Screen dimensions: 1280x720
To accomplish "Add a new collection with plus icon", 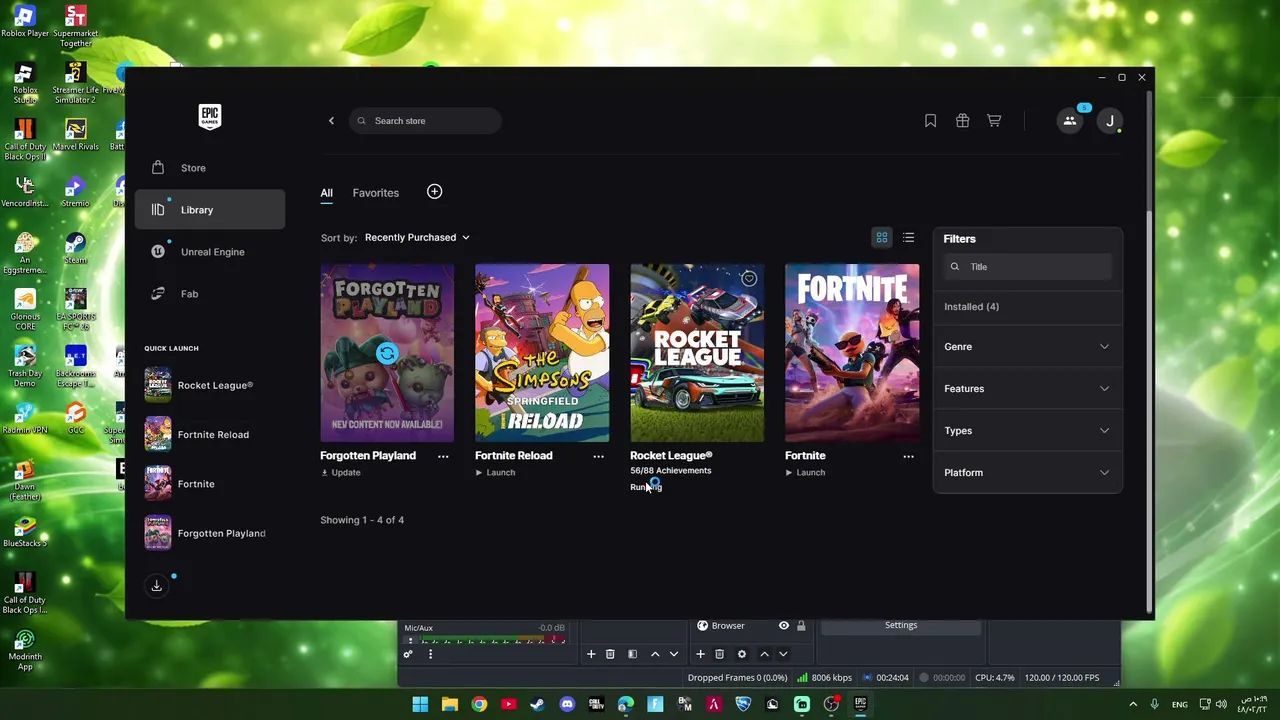I will [x=434, y=192].
